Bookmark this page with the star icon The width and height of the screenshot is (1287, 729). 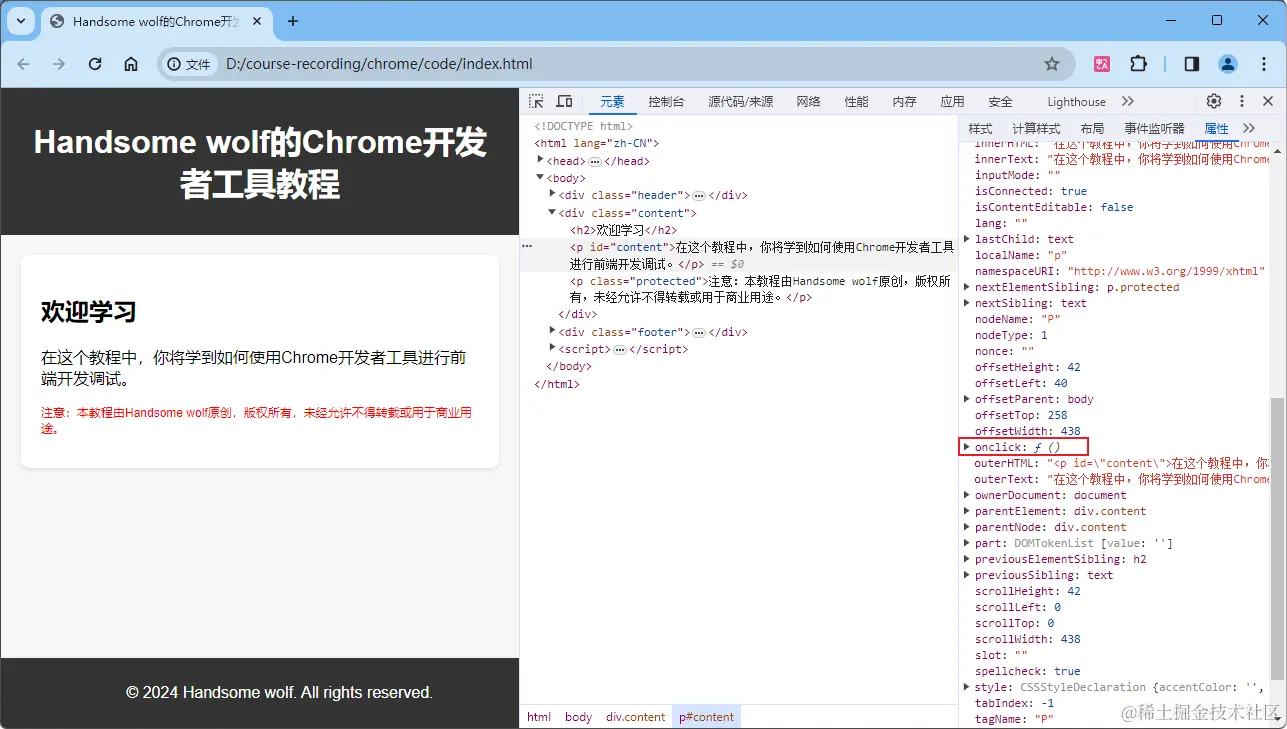click(1052, 64)
